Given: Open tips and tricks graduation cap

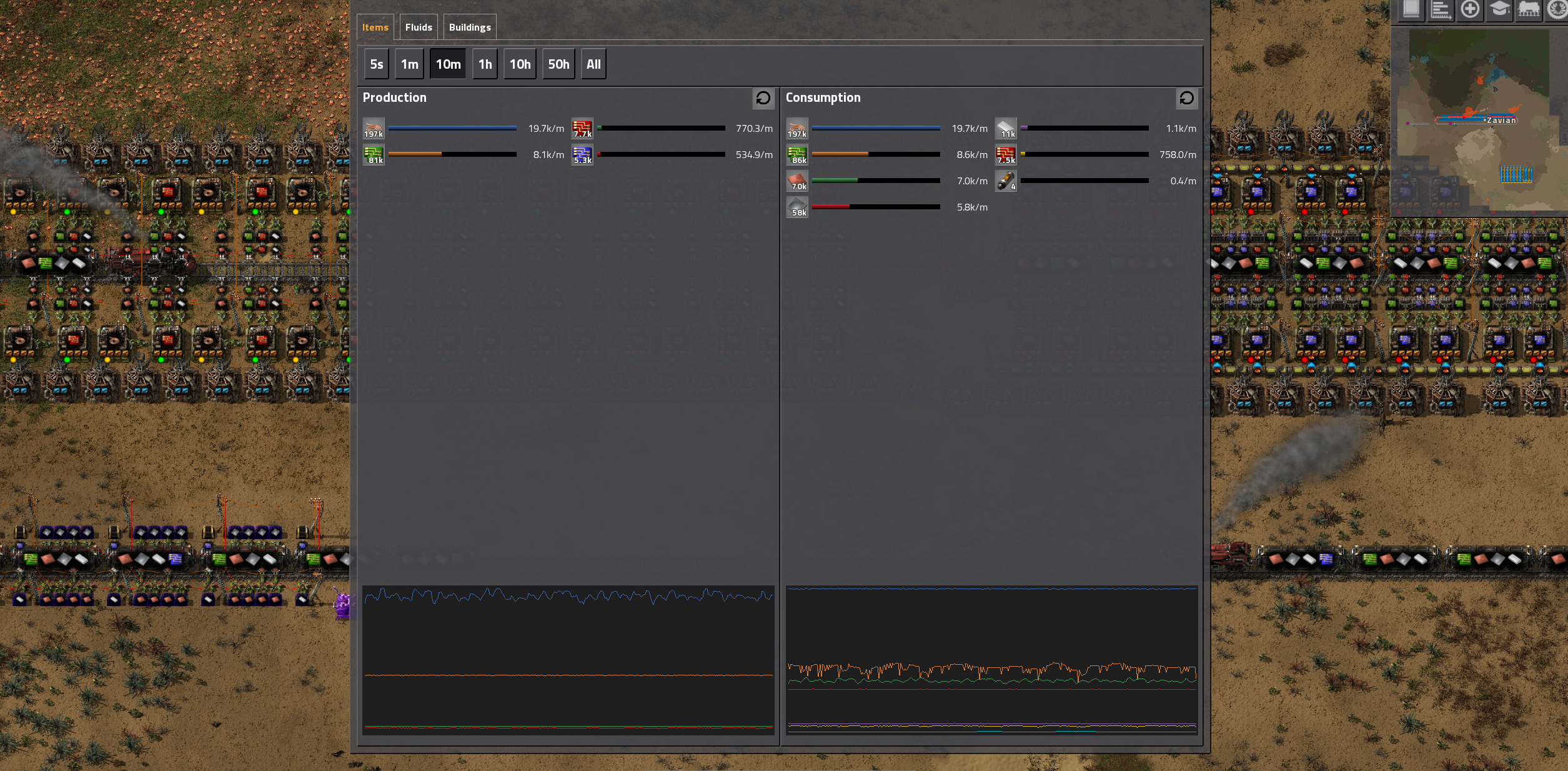Looking at the screenshot, I should click(1499, 9).
